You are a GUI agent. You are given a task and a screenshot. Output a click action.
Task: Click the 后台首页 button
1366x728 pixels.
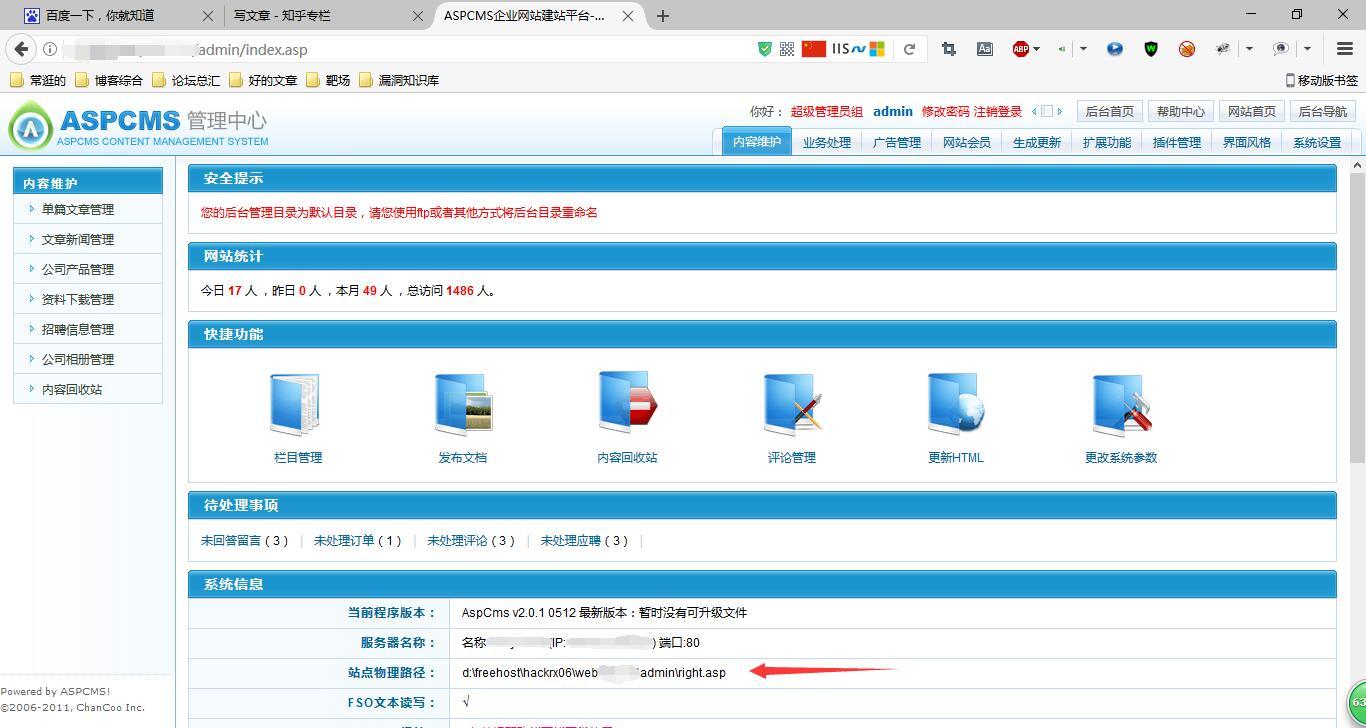(1110, 111)
